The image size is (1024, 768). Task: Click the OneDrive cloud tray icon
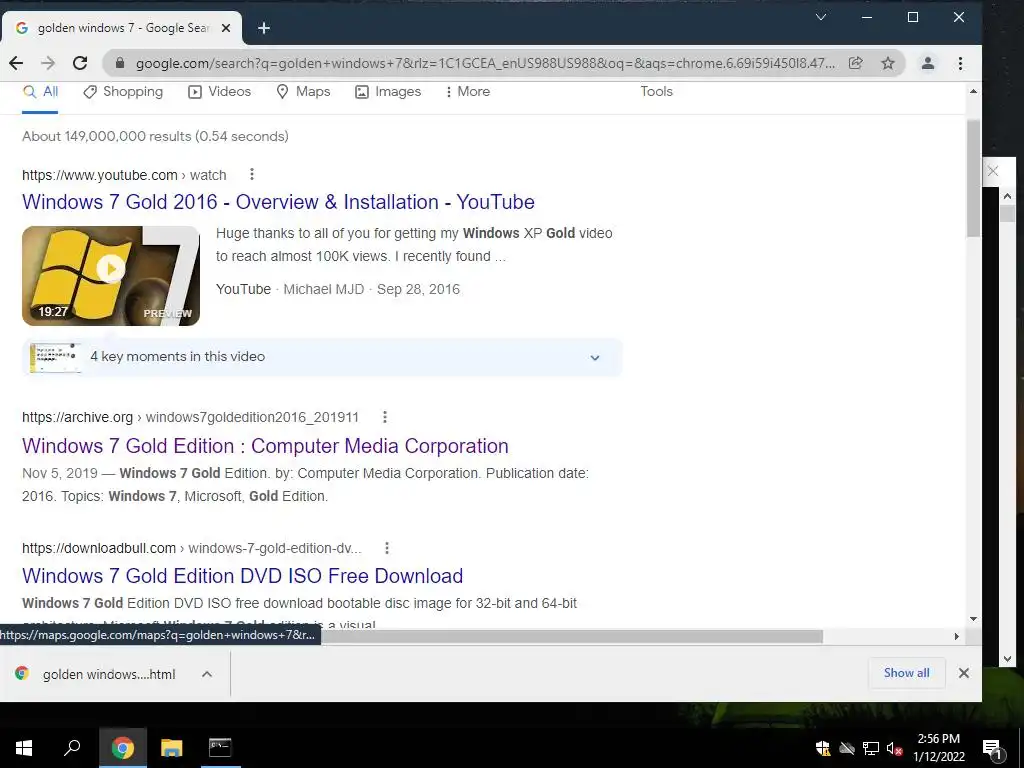(847, 748)
